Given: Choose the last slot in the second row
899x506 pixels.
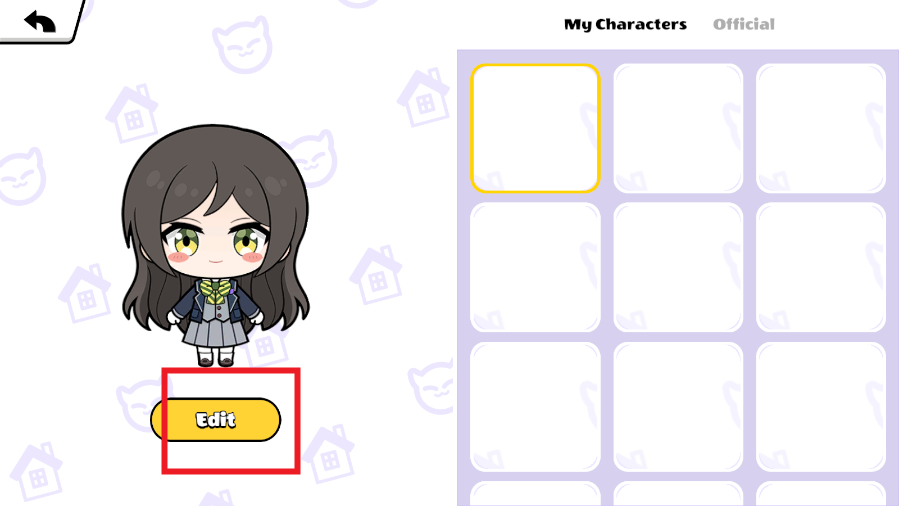Looking at the screenshot, I should click(821, 267).
